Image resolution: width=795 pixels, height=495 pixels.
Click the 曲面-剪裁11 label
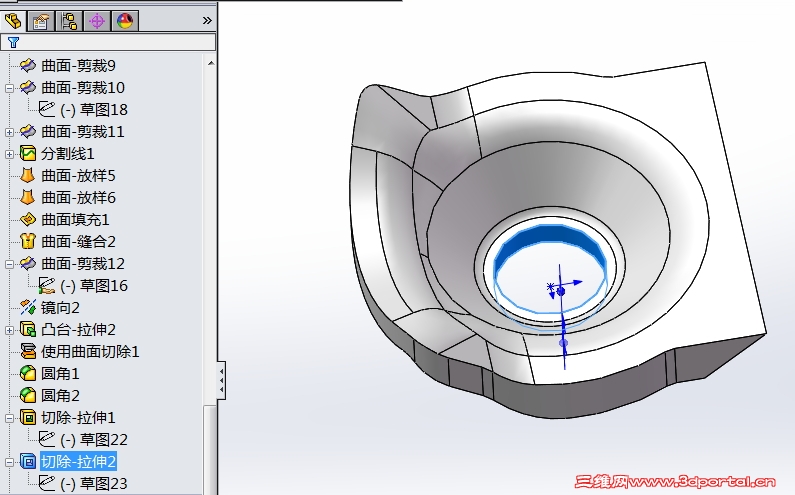83,131
